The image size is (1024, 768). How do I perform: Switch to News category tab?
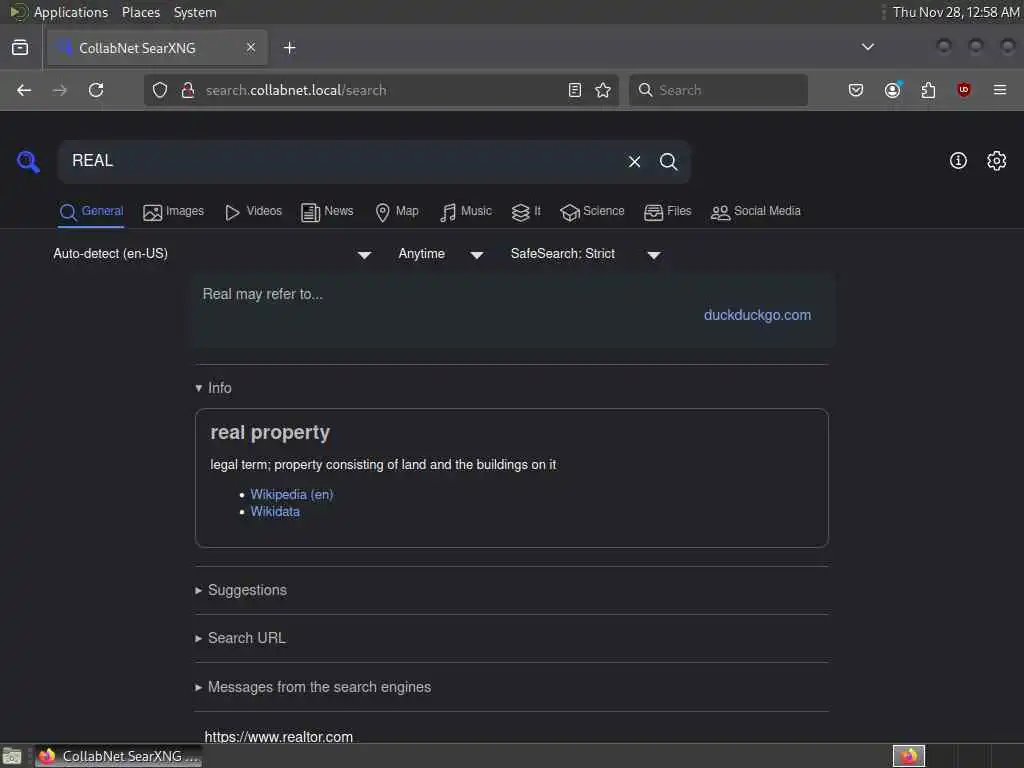[x=327, y=212]
